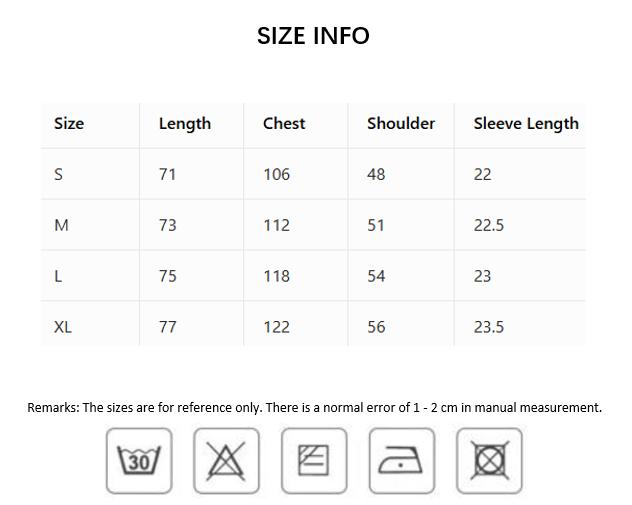Click the Shoulder column header
Screen dimensions: 632x505
pyautogui.click(x=401, y=124)
